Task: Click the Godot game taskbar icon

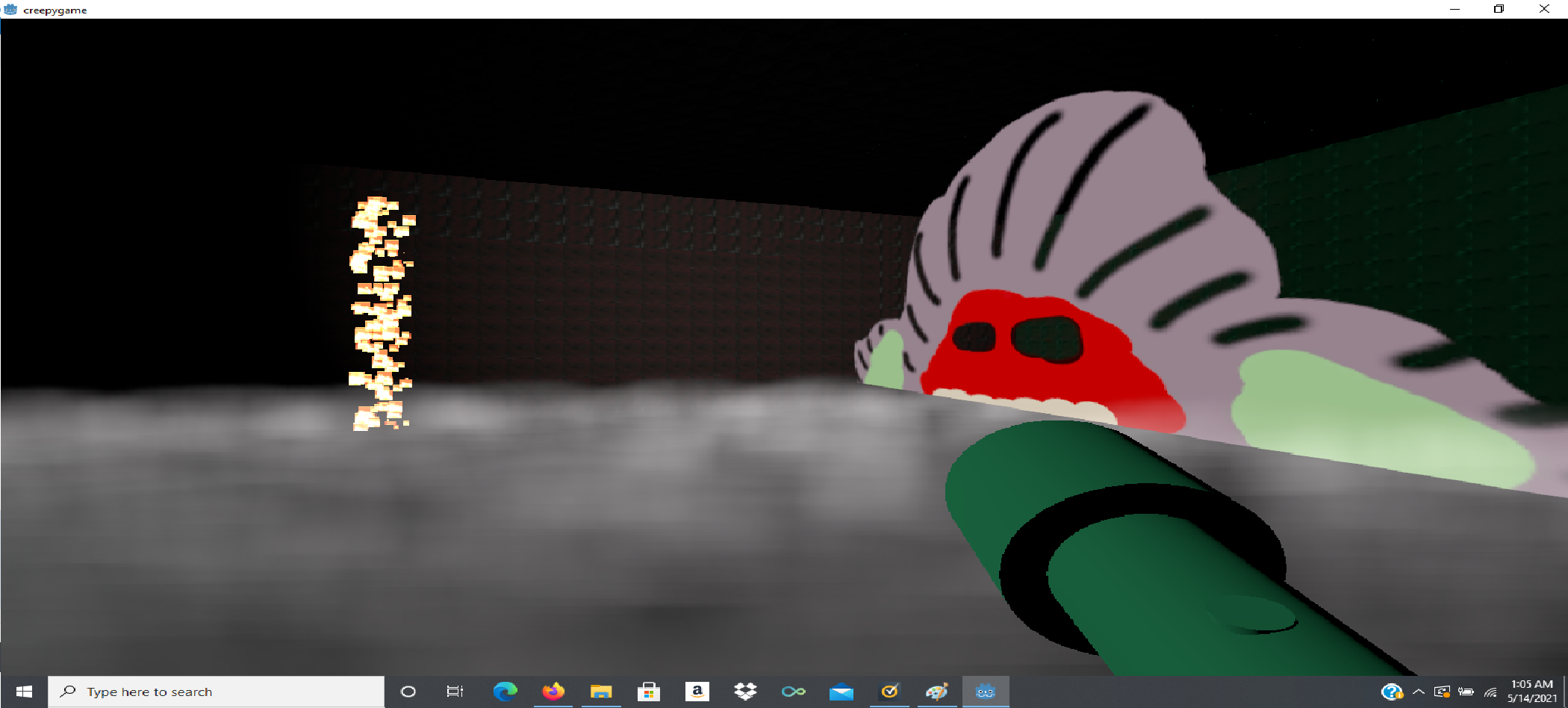Action: point(986,692)
